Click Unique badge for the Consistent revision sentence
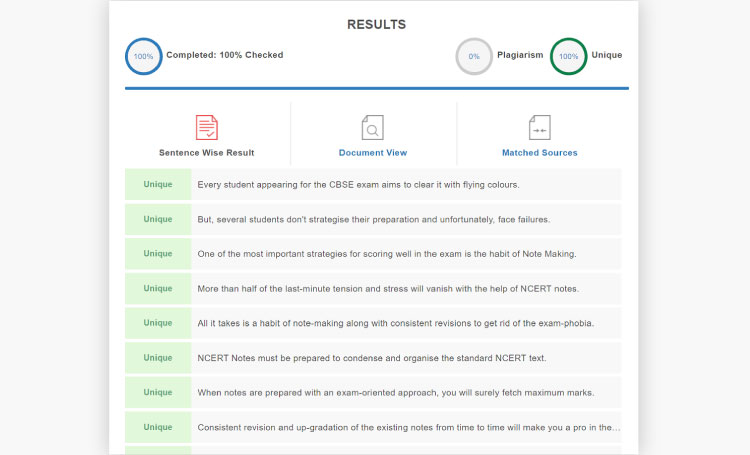The image size is (750, 455). click(158, 427)
